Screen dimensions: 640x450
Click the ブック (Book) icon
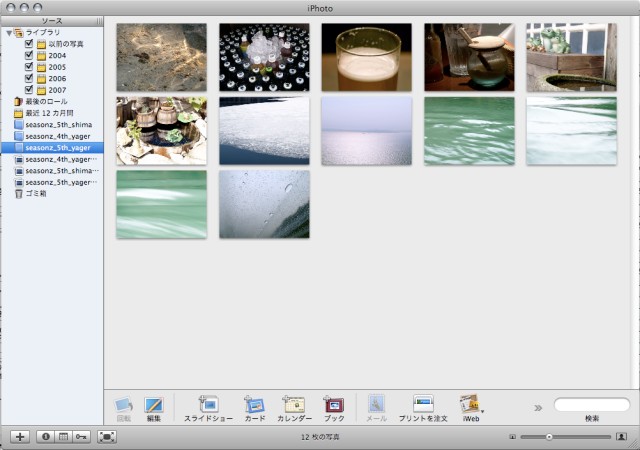[334, 405]
